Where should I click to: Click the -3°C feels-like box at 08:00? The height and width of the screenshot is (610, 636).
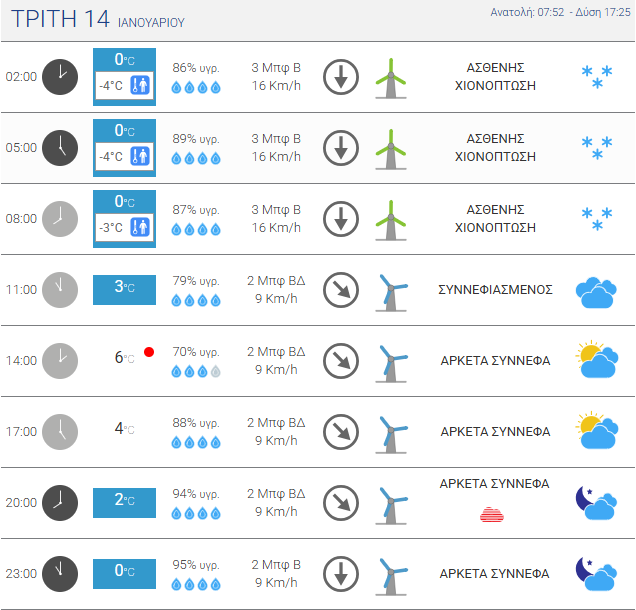tap(125, 228)
